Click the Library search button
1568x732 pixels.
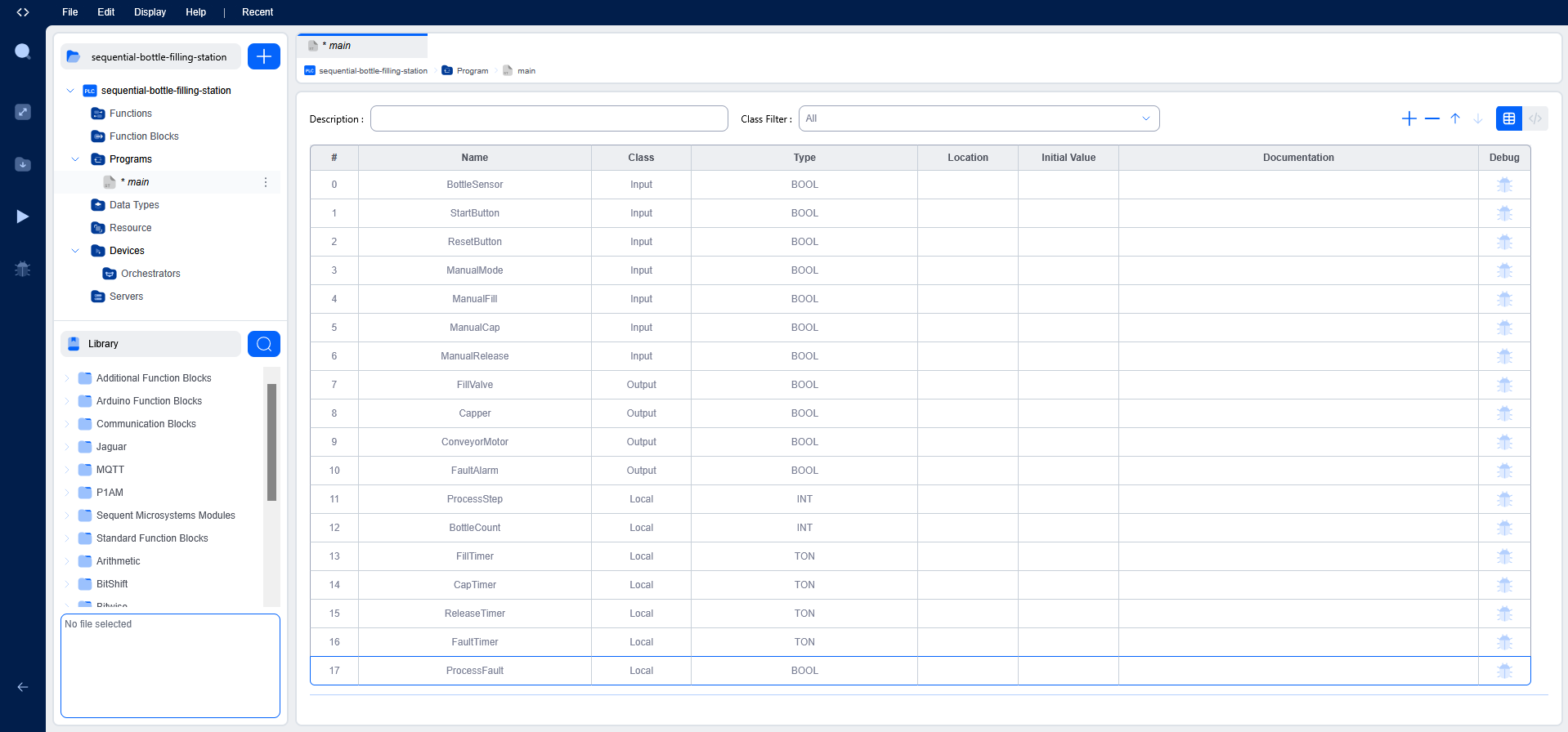point(264,344)
